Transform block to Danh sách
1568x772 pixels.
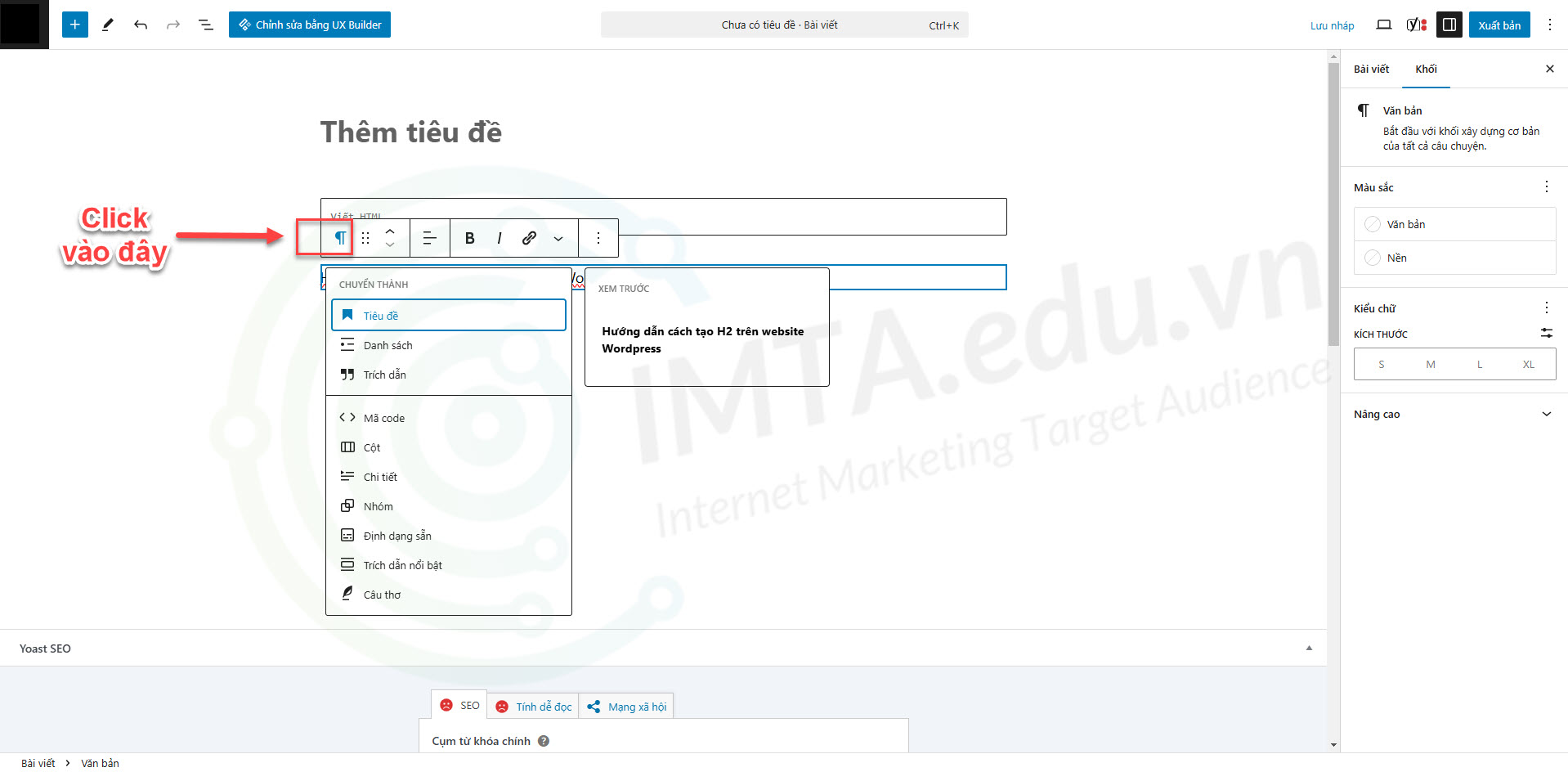[449, 345]
